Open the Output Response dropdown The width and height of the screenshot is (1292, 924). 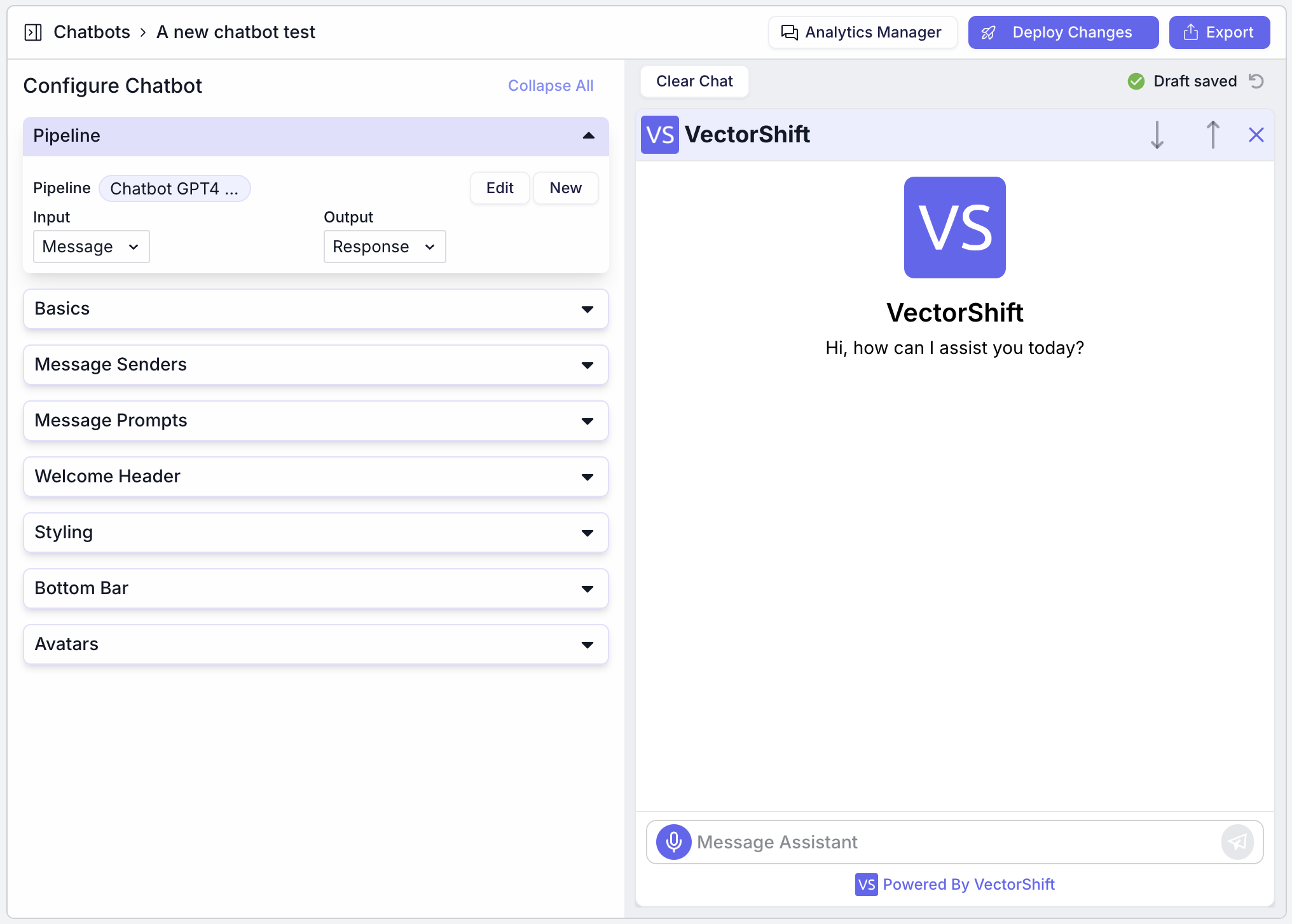pos(384,247)
